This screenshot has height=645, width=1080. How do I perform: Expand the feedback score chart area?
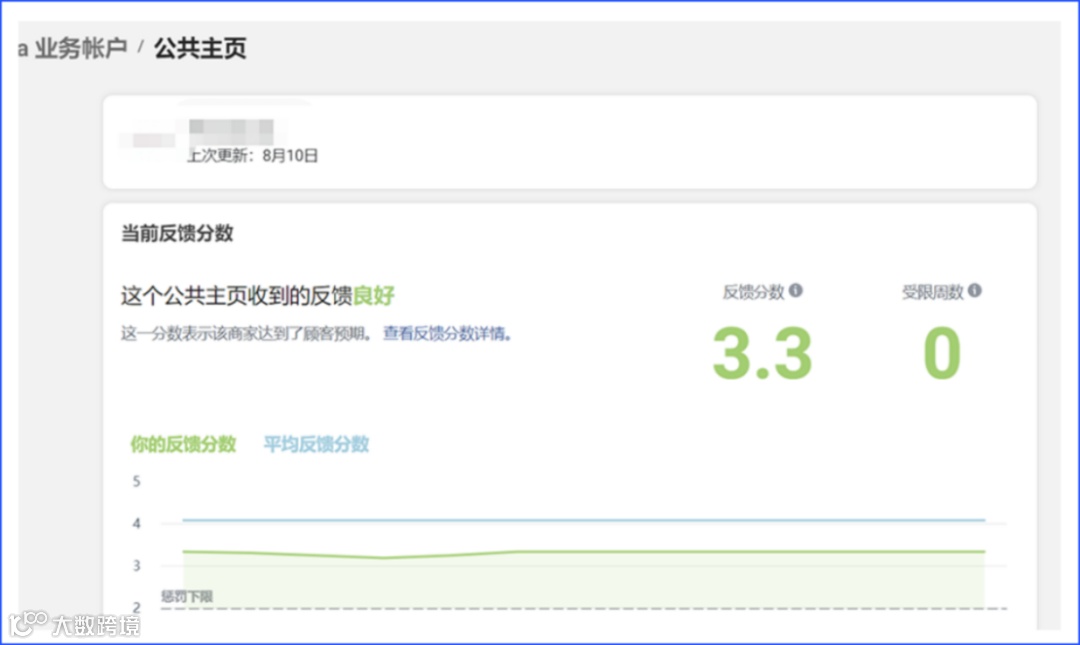click(580, 540)
